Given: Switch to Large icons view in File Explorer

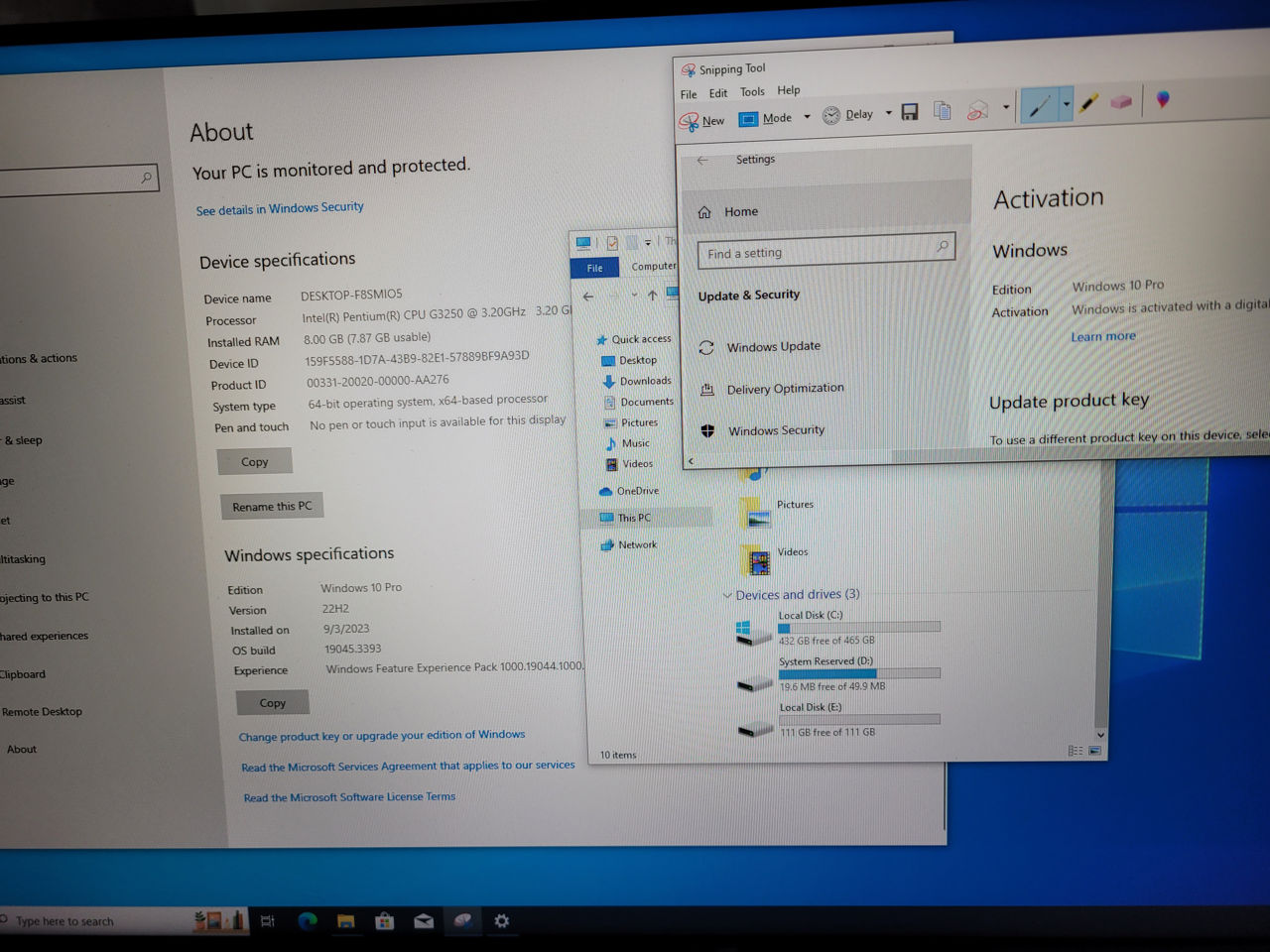Looking at the screenshot, I should point(1095,751).
